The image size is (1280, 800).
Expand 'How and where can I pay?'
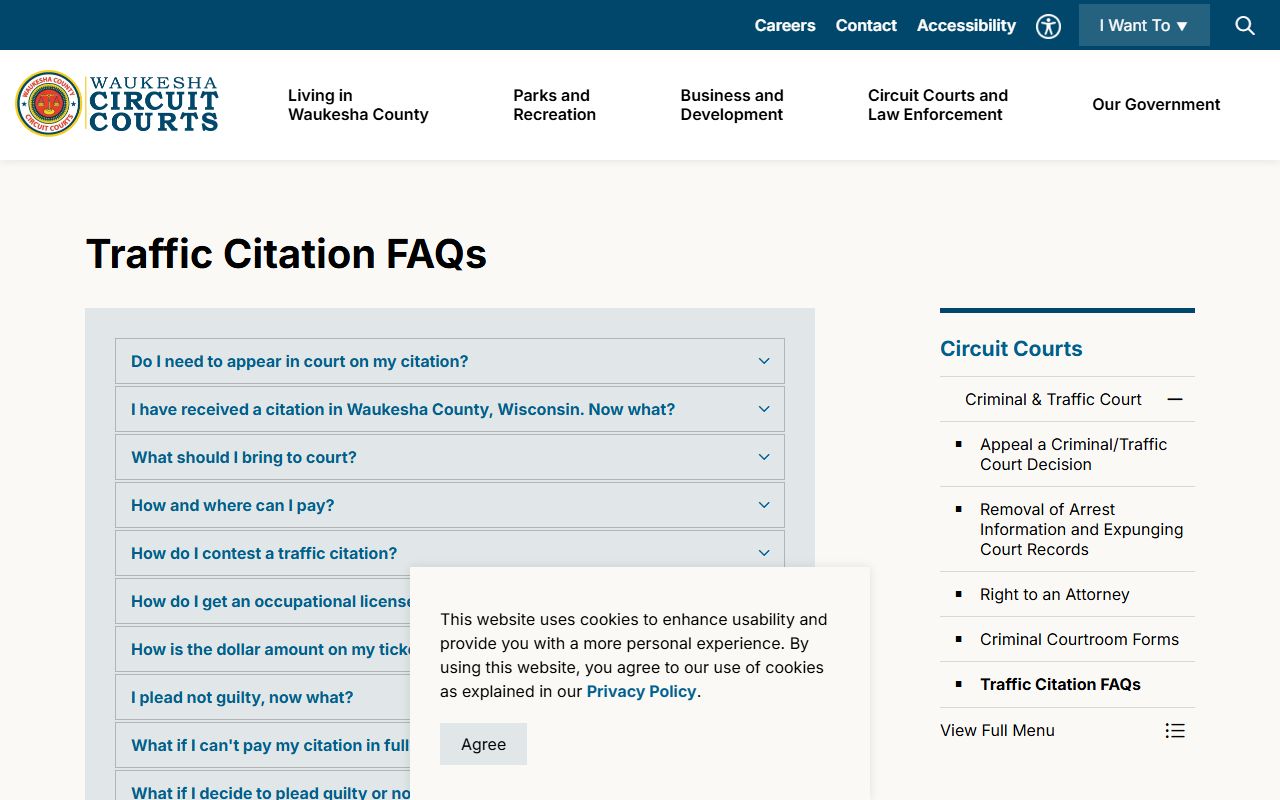coord(450,505)
